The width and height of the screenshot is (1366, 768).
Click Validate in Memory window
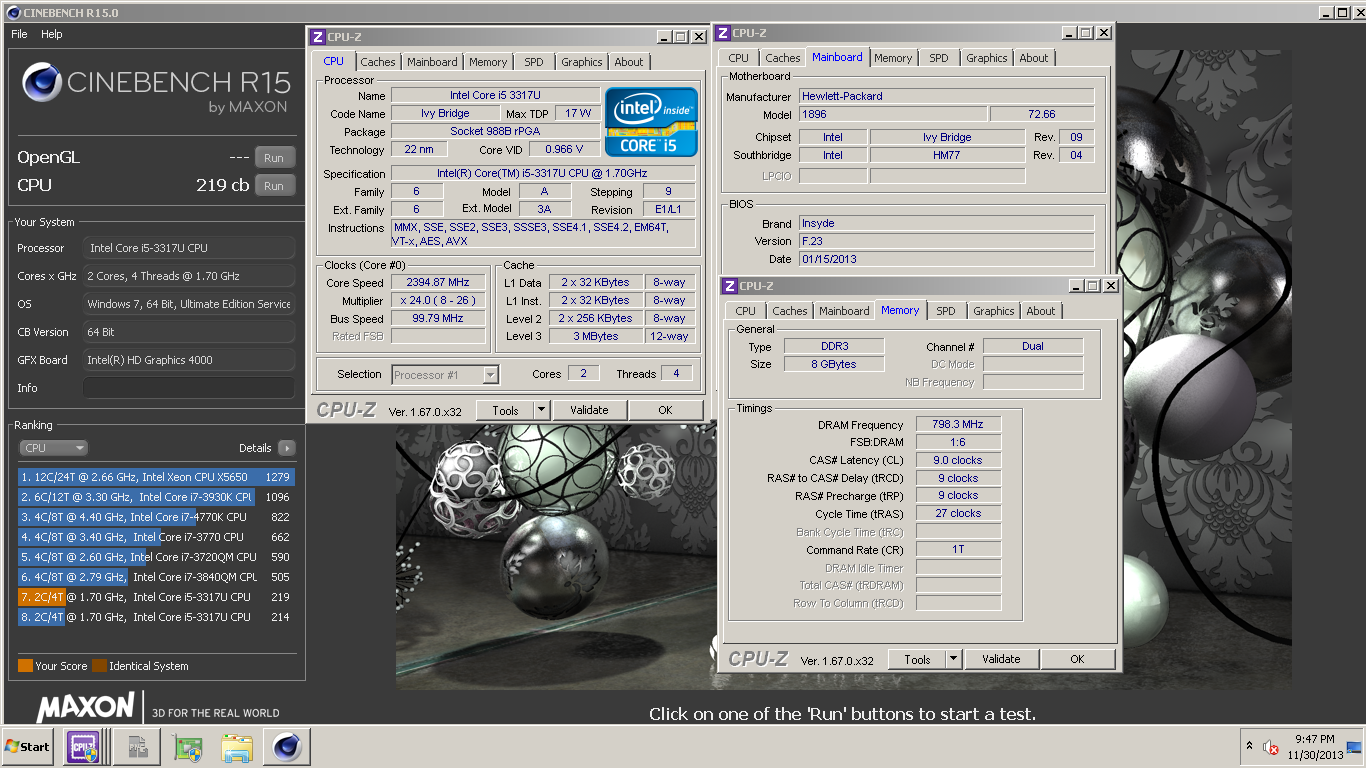click(x=1001, y=660)
